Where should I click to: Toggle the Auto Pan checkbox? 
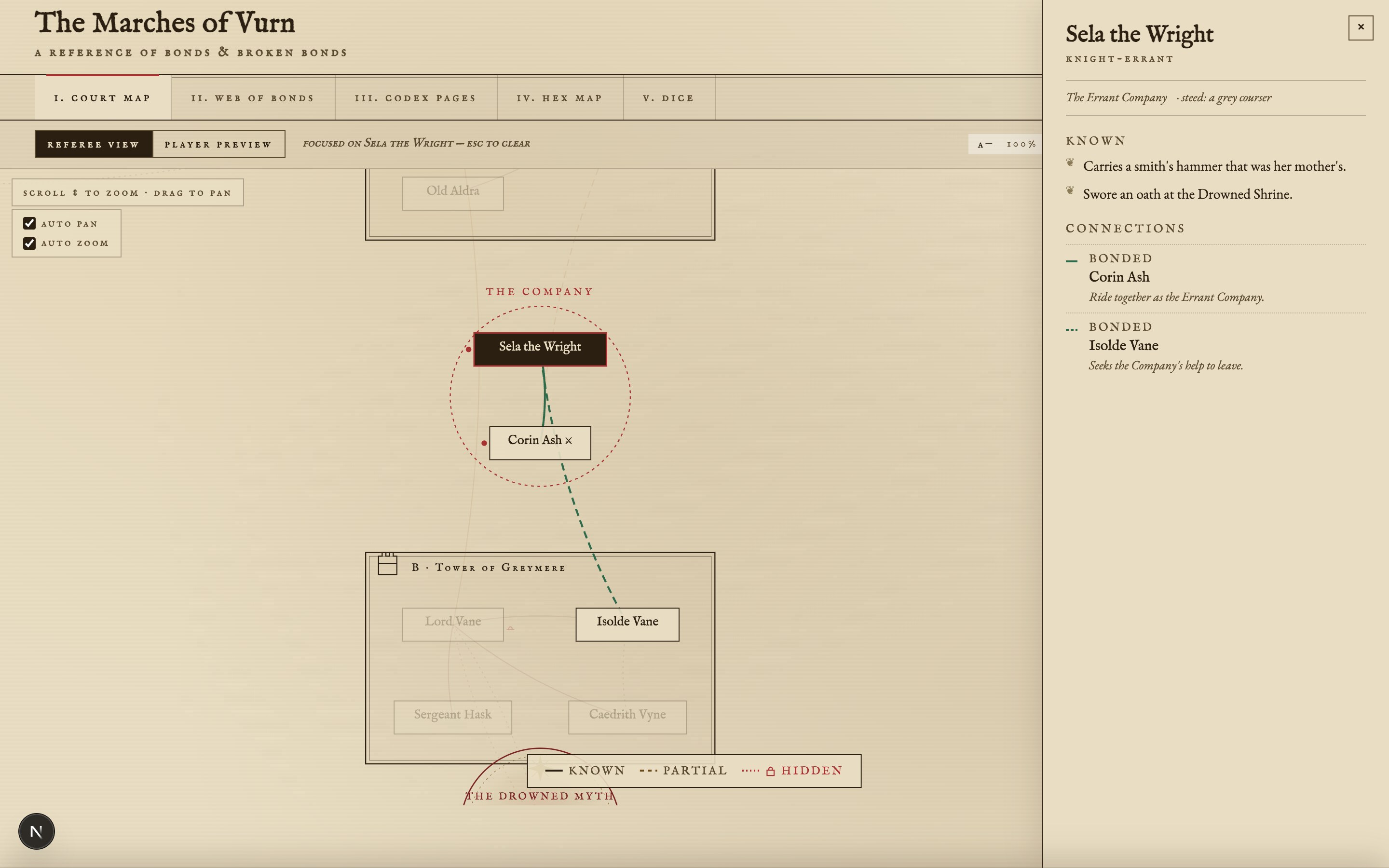(29, 223)
